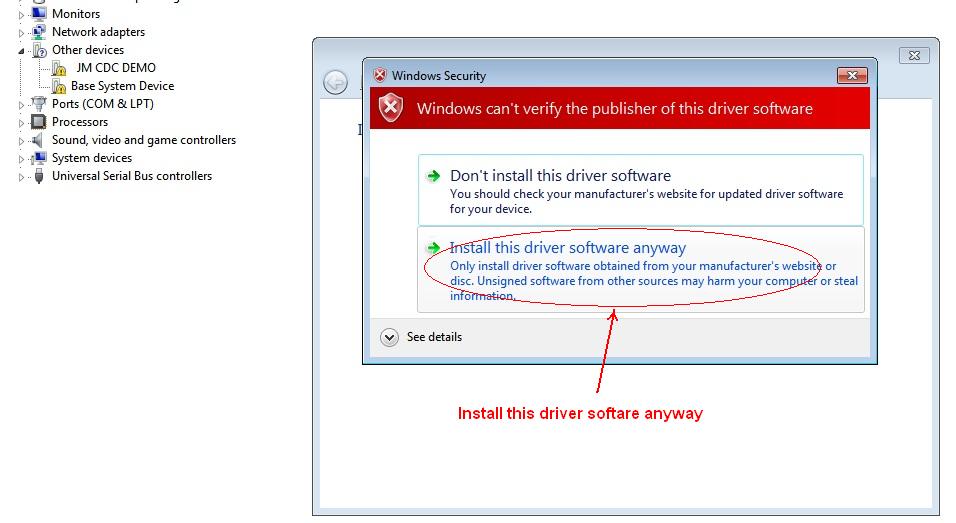Click the Base System Device warning icon

59,86
